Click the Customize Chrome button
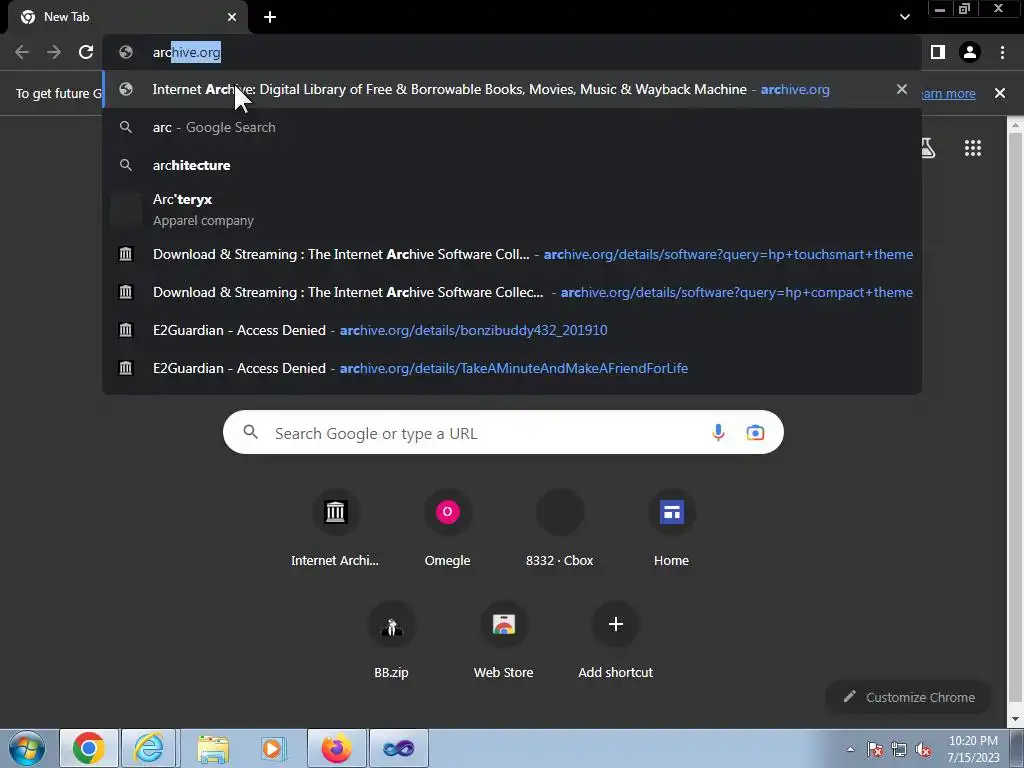Screen dimensions: 1024x768 pos(908,697)
